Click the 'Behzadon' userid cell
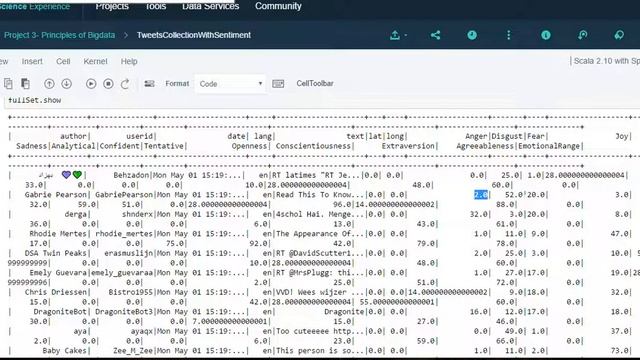The width and height of the screenshot is (640, 360). click(x=131, y=175)
